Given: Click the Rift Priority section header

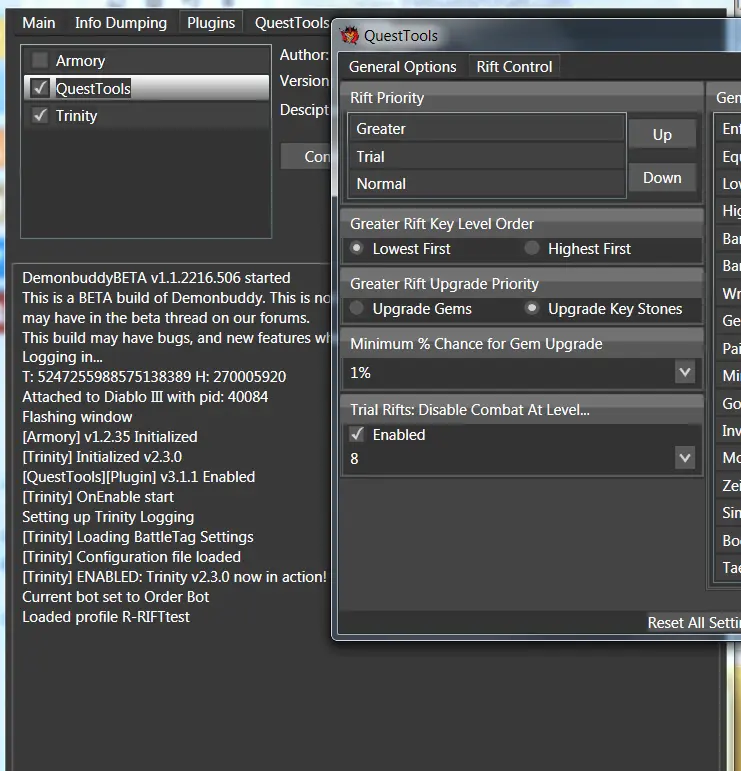Looking at the screenshot, I should (x=522, y=97).
